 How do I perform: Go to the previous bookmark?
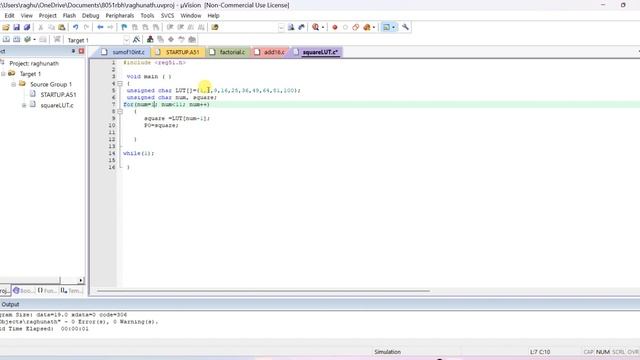coord(135,27)
